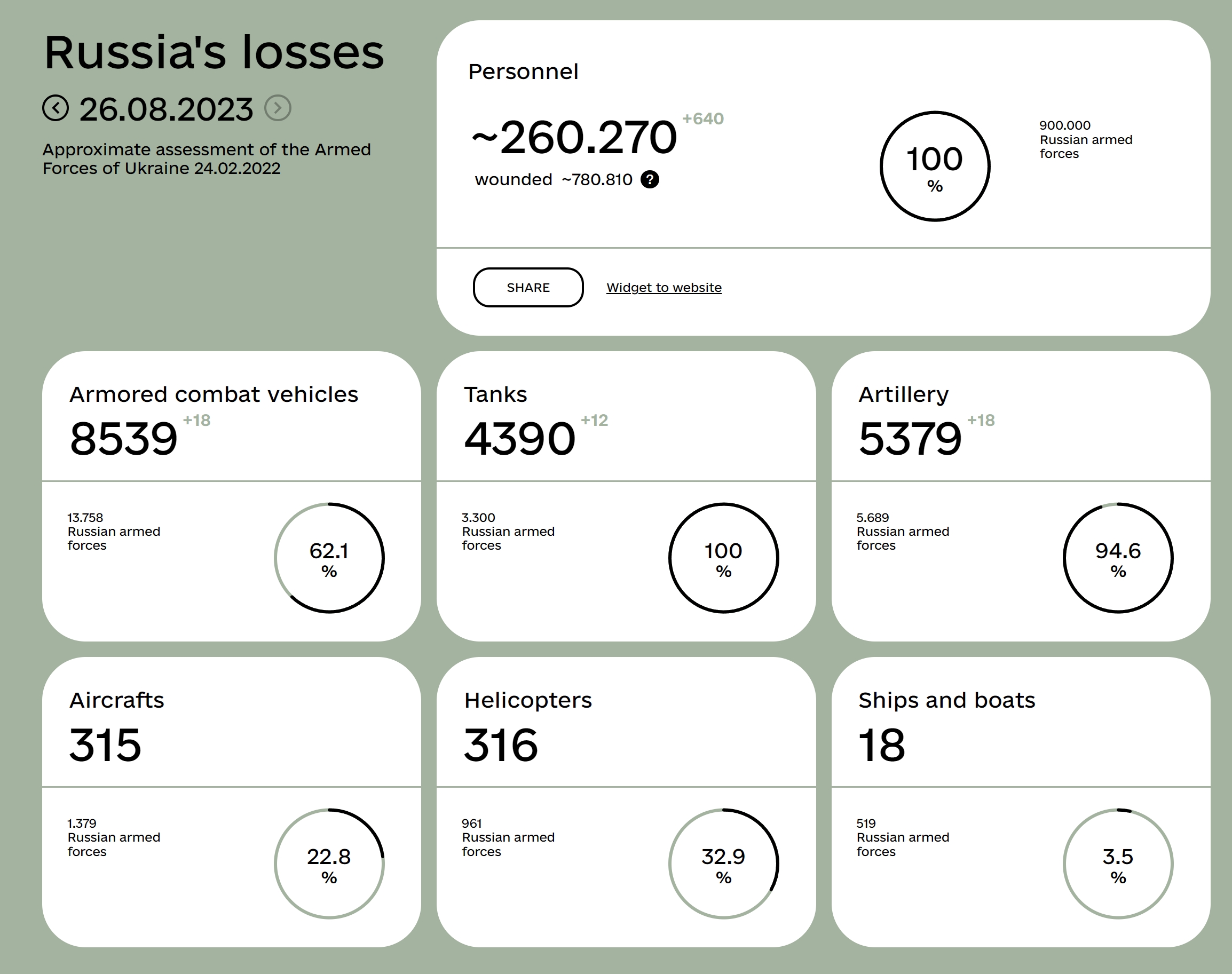Viewport: 1232px width, 974px height.
Task: Click the date 26.08.2023
Action: coord(166,109)
